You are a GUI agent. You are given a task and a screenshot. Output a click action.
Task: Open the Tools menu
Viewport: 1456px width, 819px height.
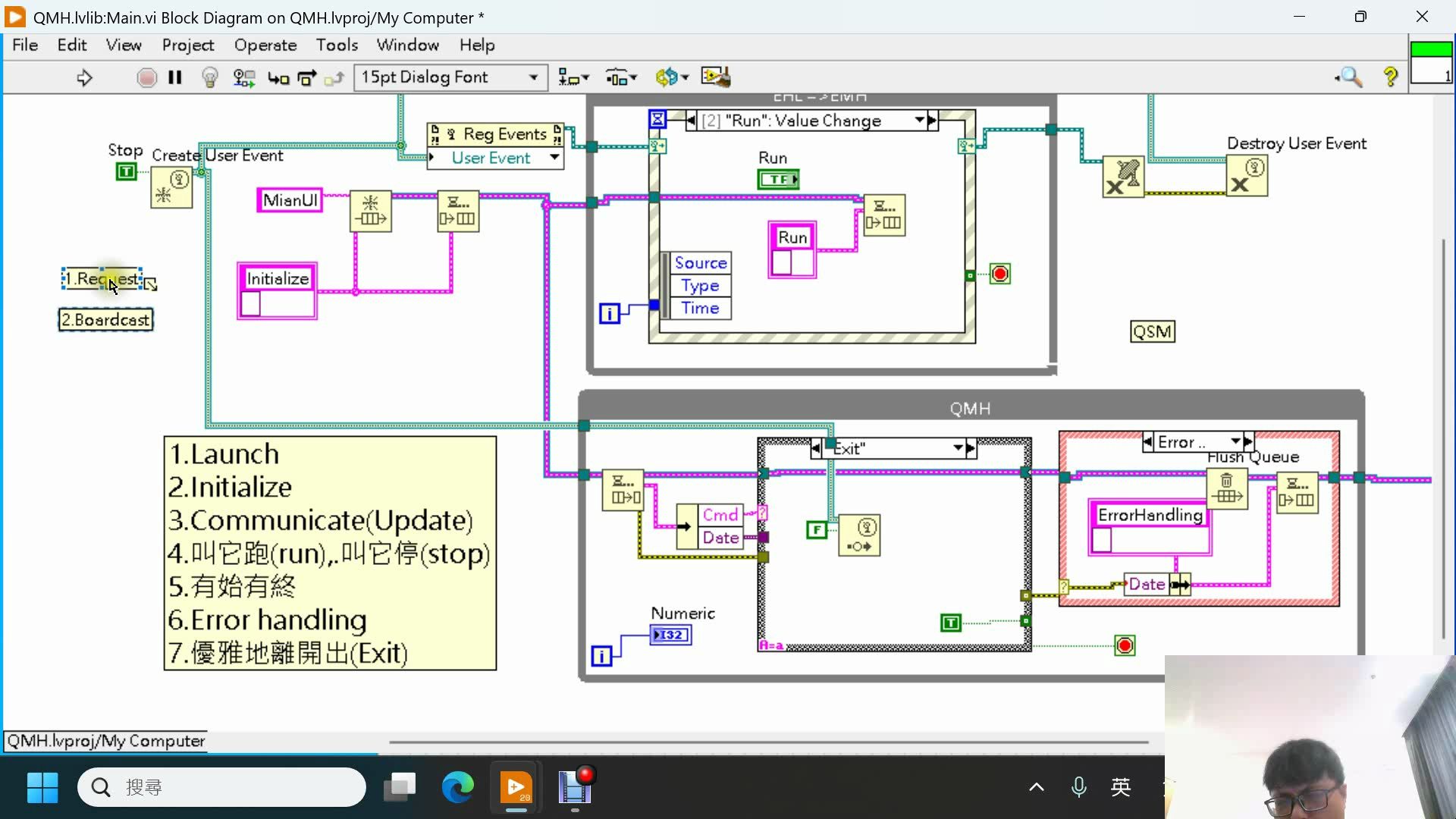[x=337, y=45]
